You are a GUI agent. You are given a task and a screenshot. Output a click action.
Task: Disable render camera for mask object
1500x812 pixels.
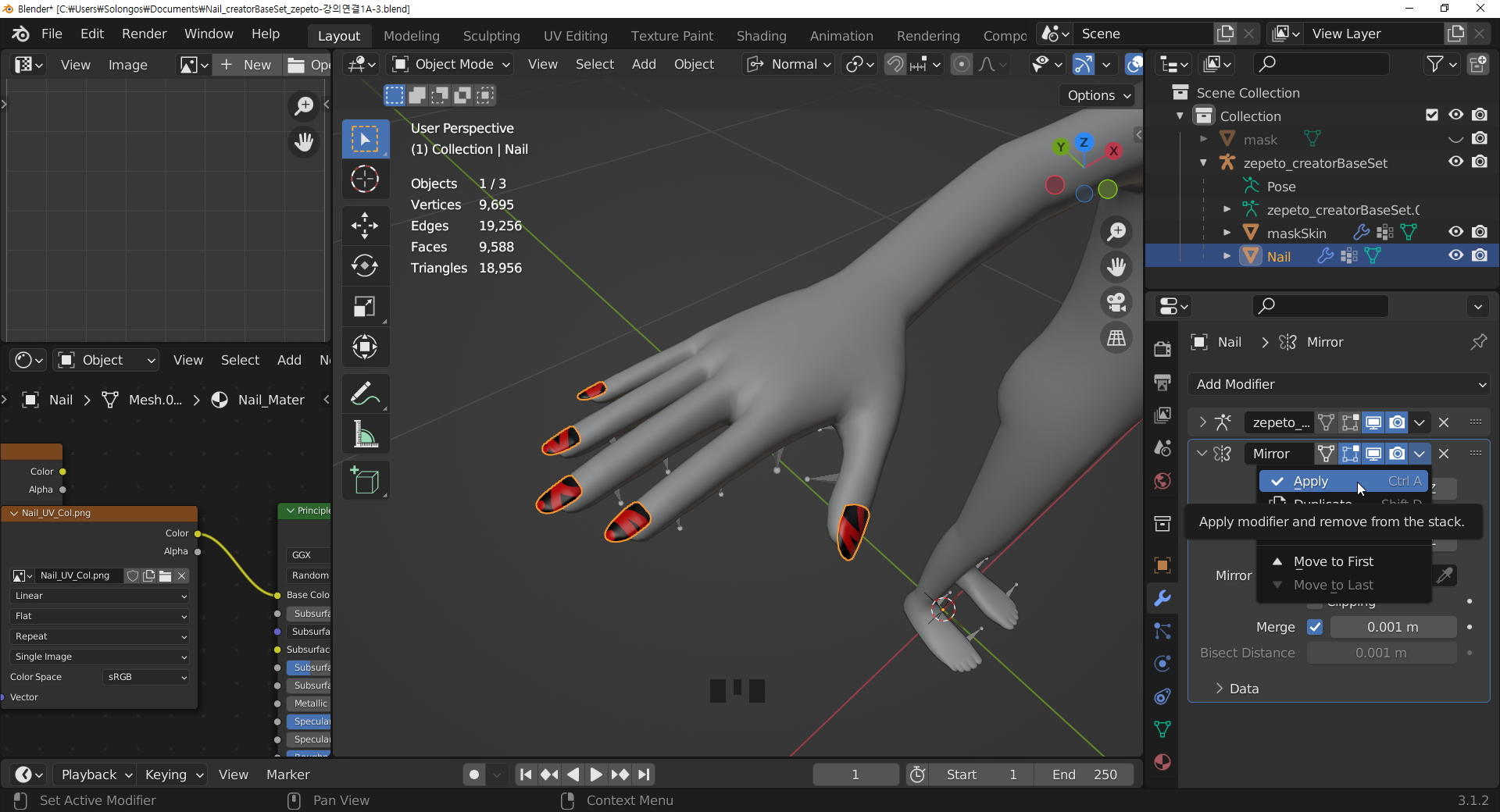[x=1479, y=138]
